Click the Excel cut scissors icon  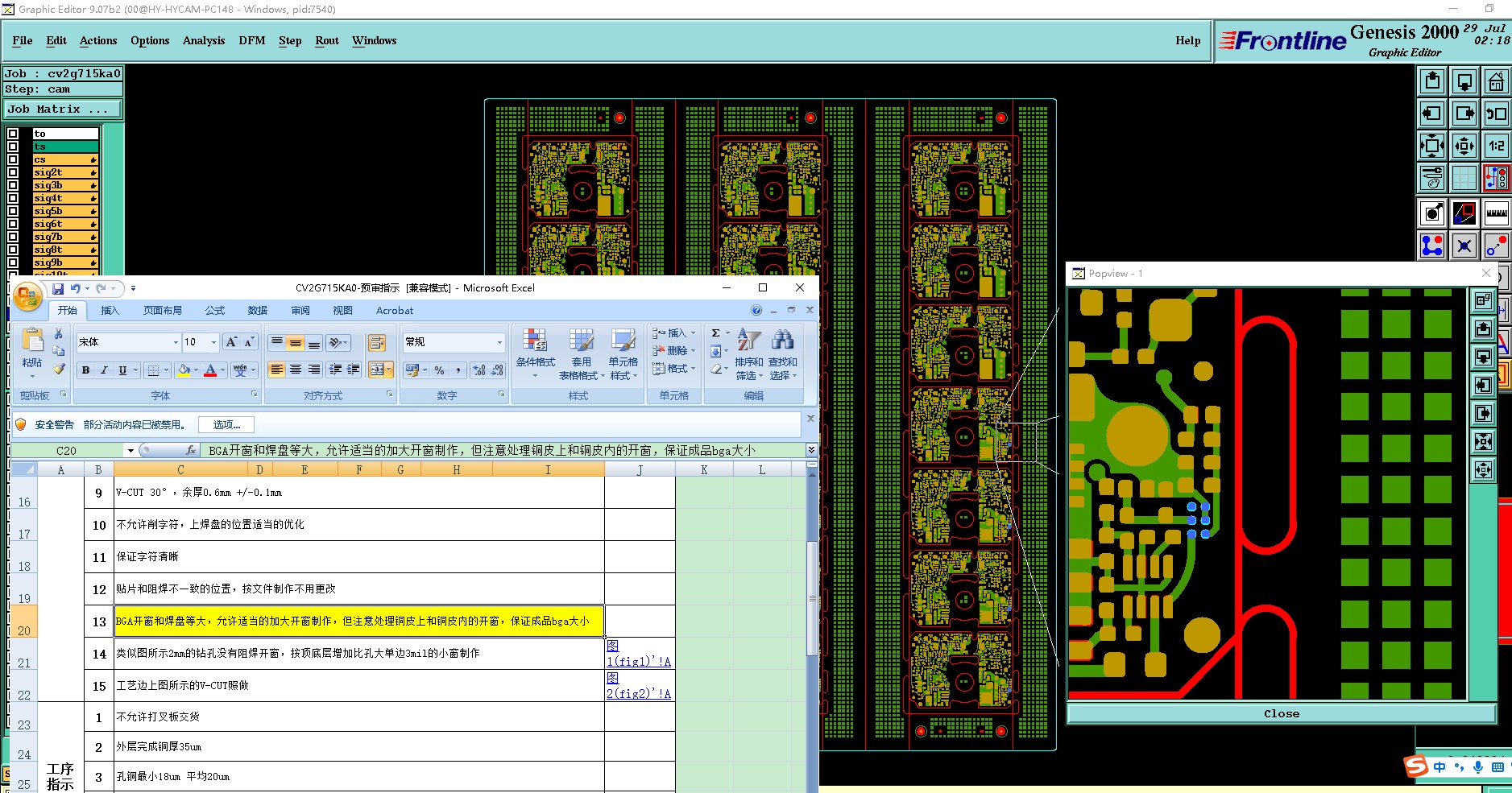click(x=59, y=333)
